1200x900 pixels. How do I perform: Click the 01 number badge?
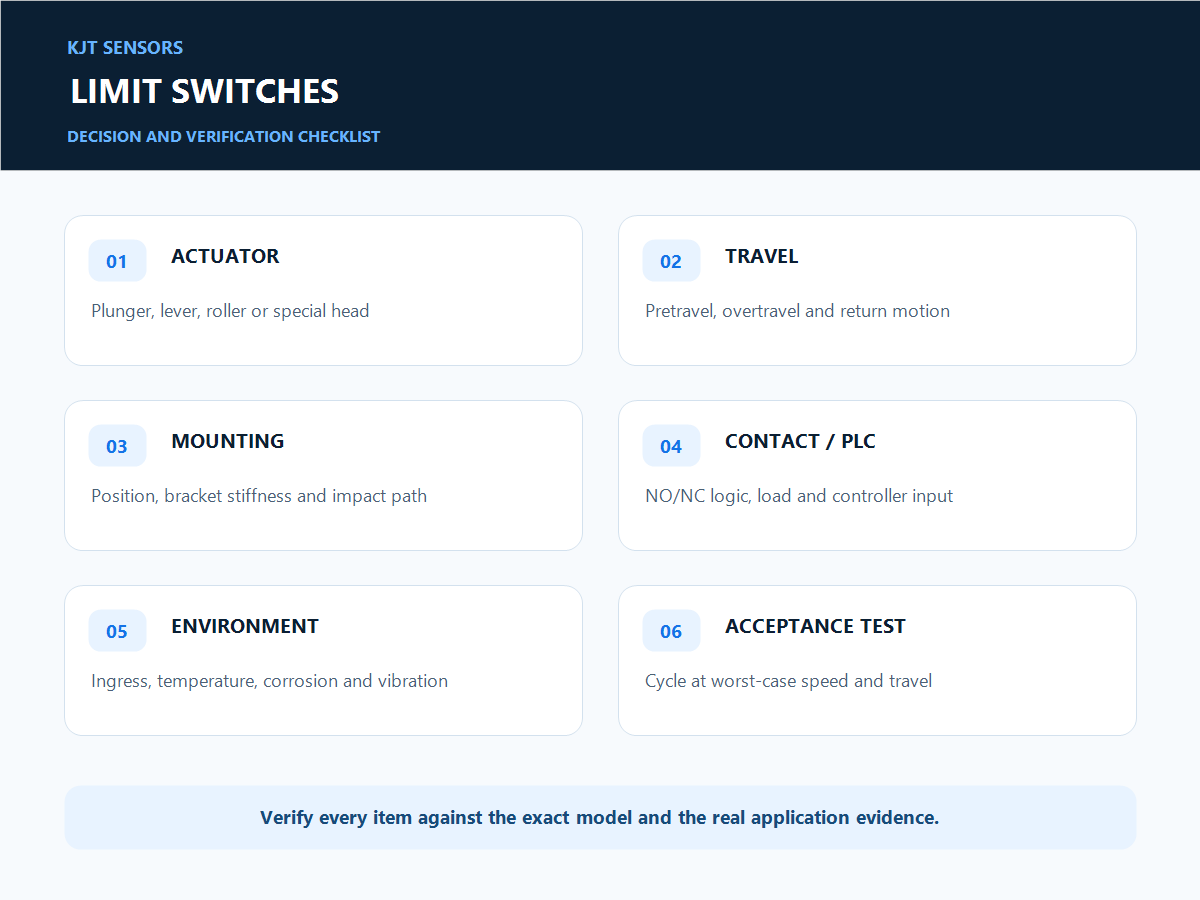coord(117,261)
